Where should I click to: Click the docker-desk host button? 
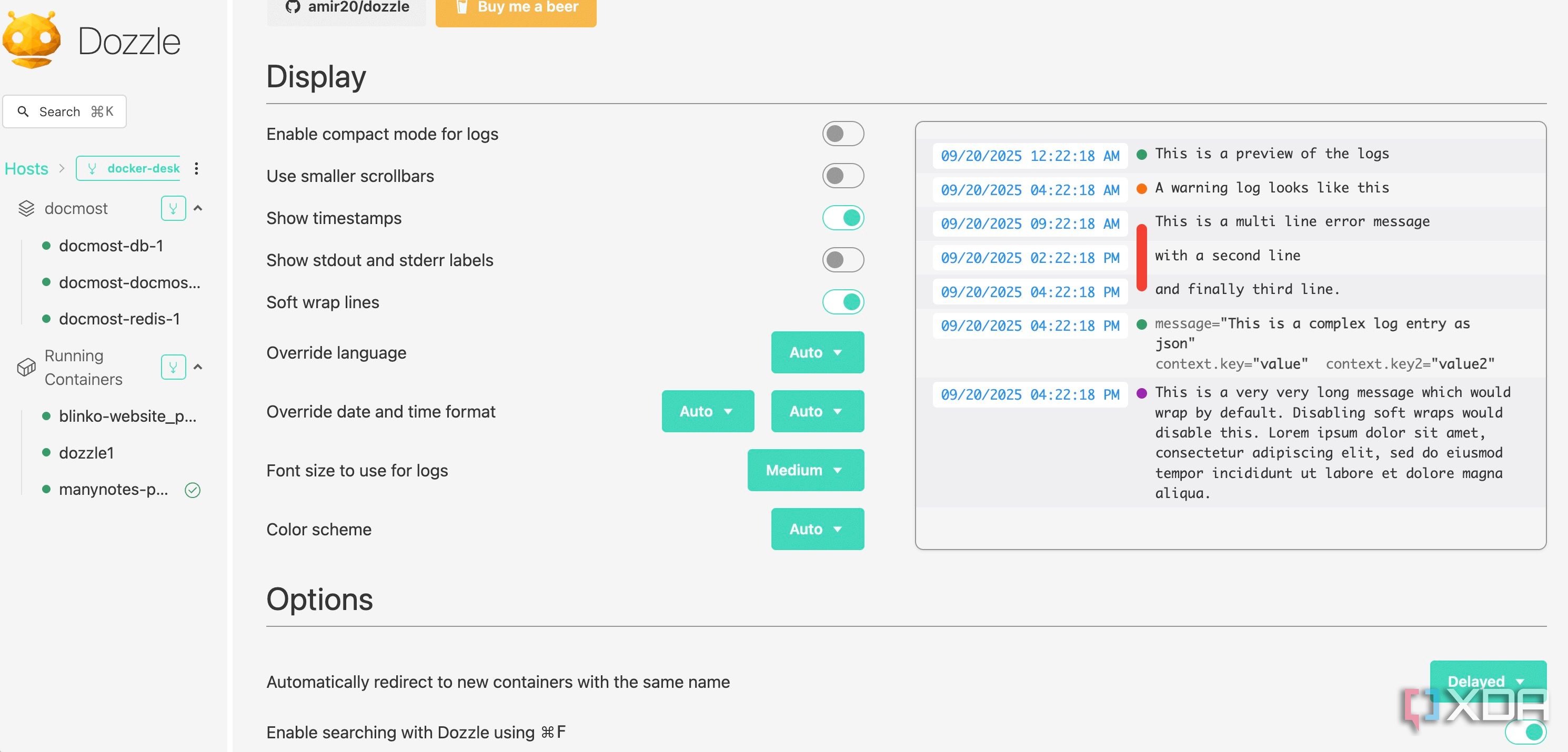pyautogui.click(x=128, y=168)
